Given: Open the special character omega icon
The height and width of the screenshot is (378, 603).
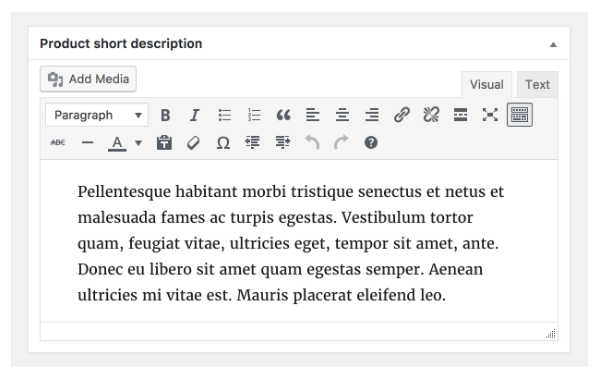Looking at the screenshot, I should click(x=223, y=143).
